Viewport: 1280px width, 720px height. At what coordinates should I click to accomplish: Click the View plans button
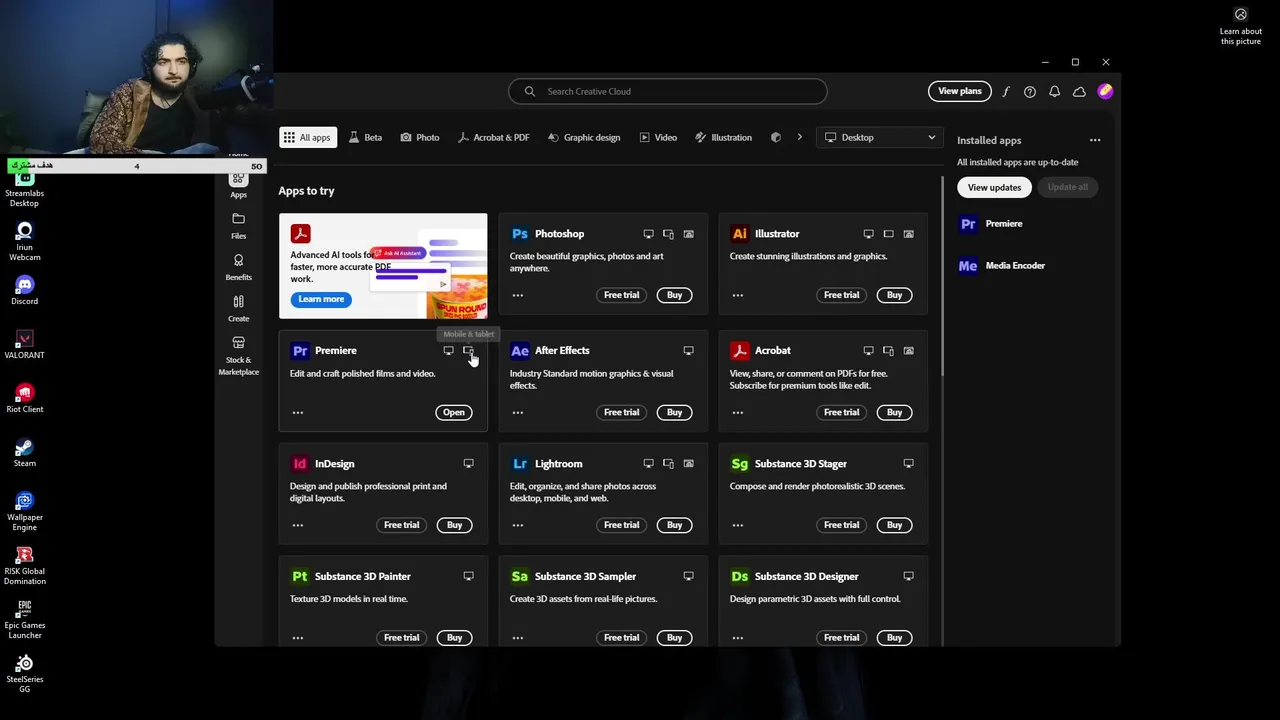tap(960, 92)
